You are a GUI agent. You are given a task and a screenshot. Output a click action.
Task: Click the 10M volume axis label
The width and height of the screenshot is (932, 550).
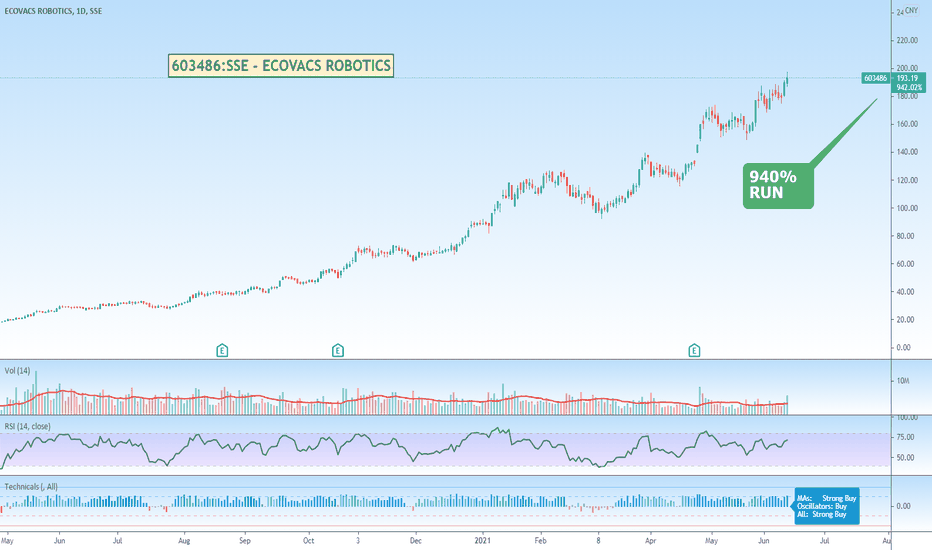point(902,381)
